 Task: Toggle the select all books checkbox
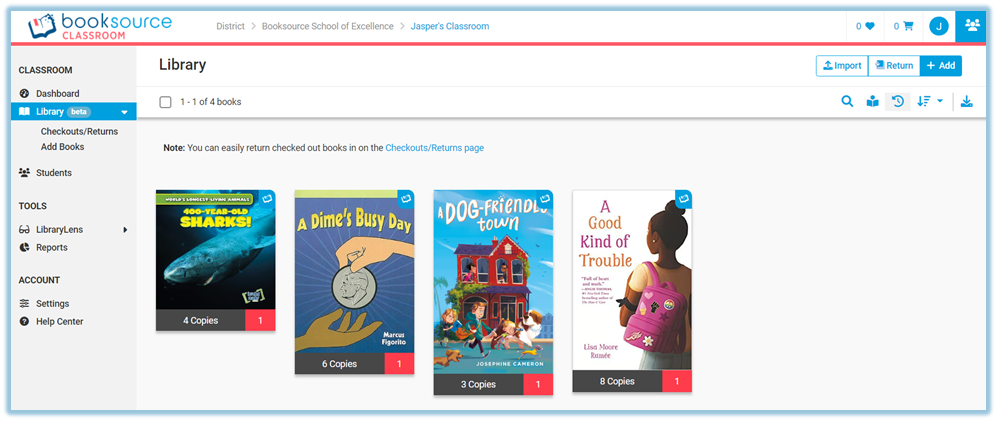[x=165, y=102]
